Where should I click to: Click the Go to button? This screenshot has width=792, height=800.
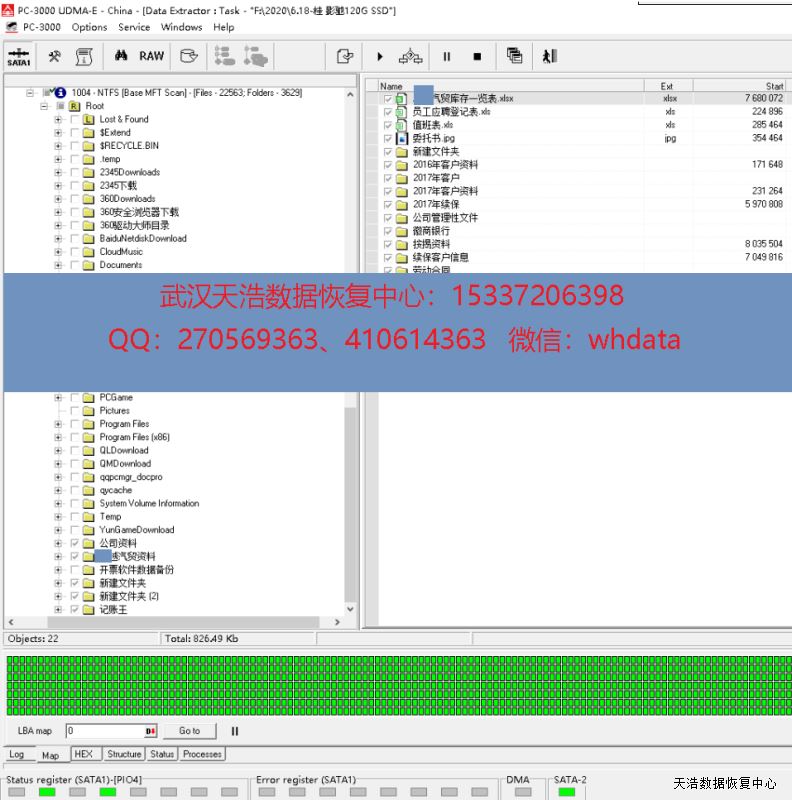click(x=189, y=731)
